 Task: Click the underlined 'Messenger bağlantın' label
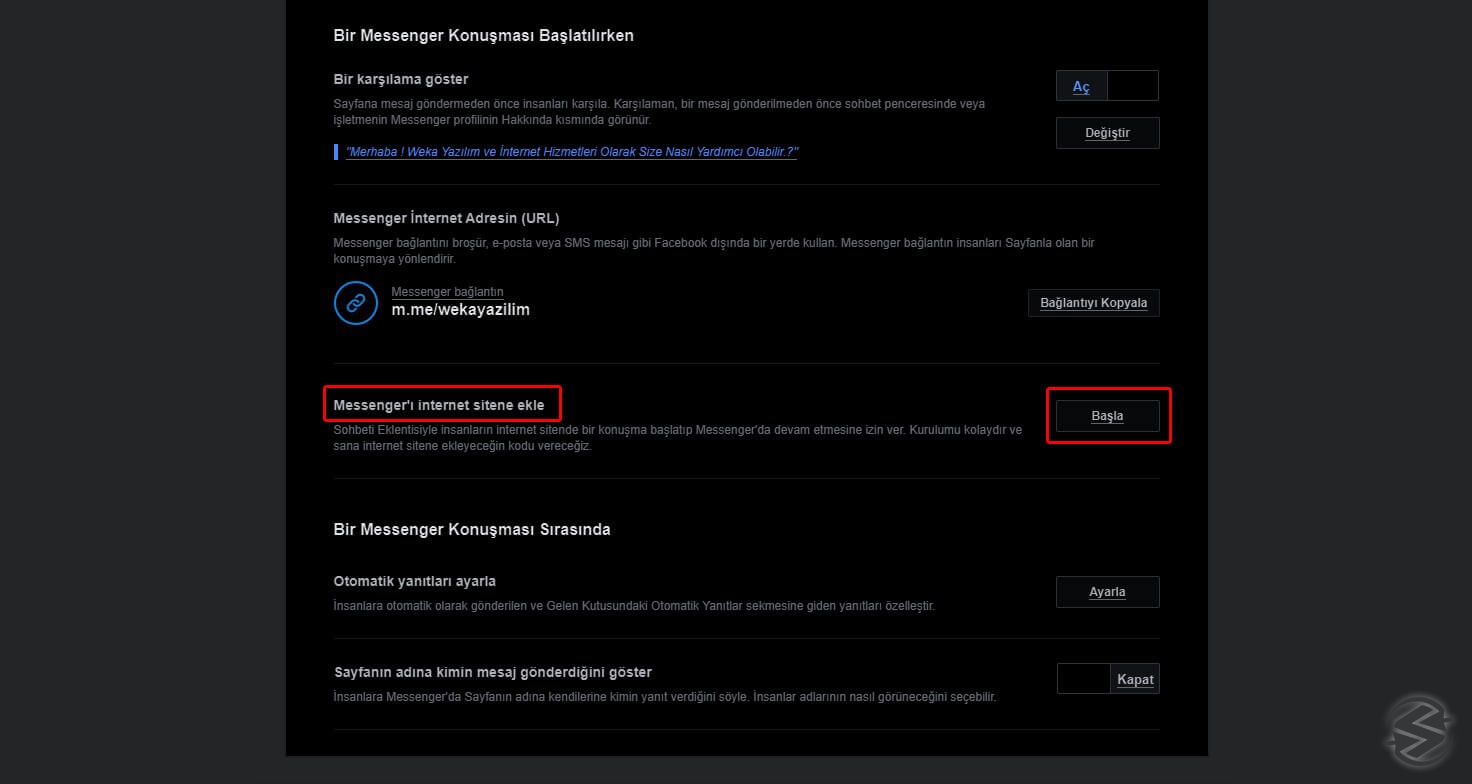(x=446, y=291)
